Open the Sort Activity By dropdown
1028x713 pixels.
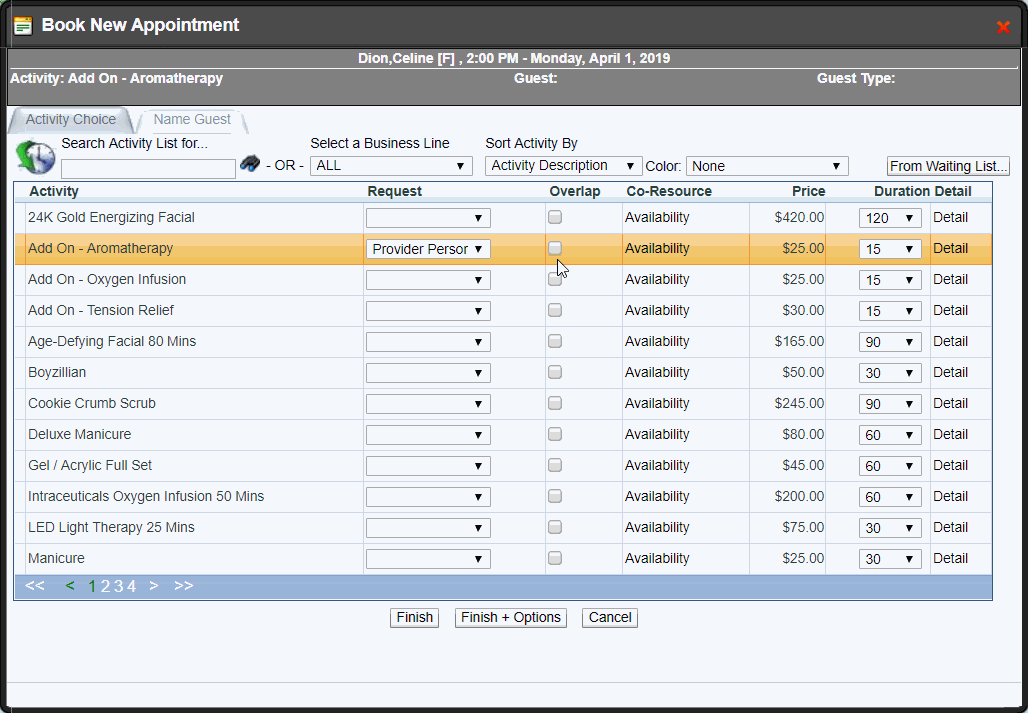[x=564, y=166]
